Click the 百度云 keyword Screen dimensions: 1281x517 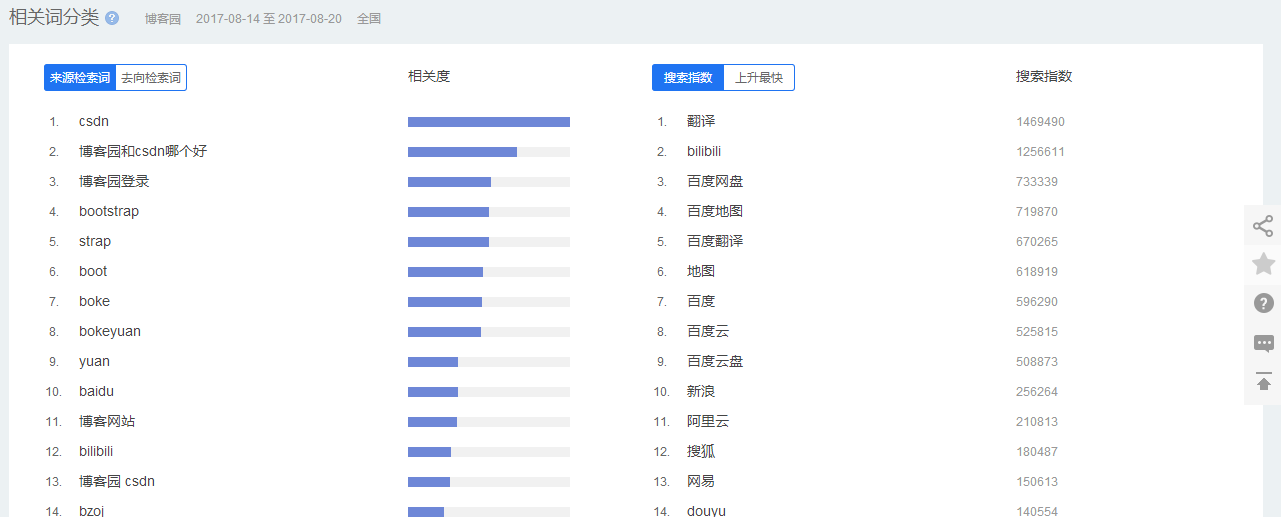[x=708, y=331]
